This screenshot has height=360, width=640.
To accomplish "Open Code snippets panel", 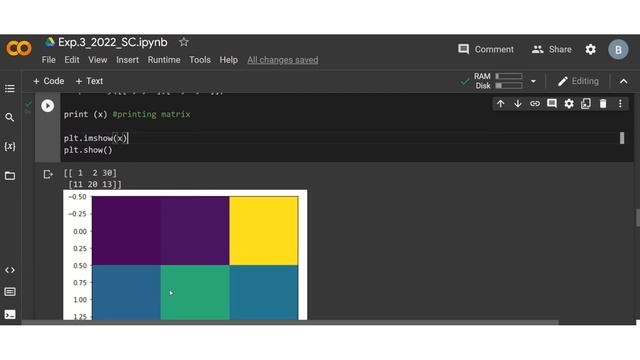I will [10, 270].
